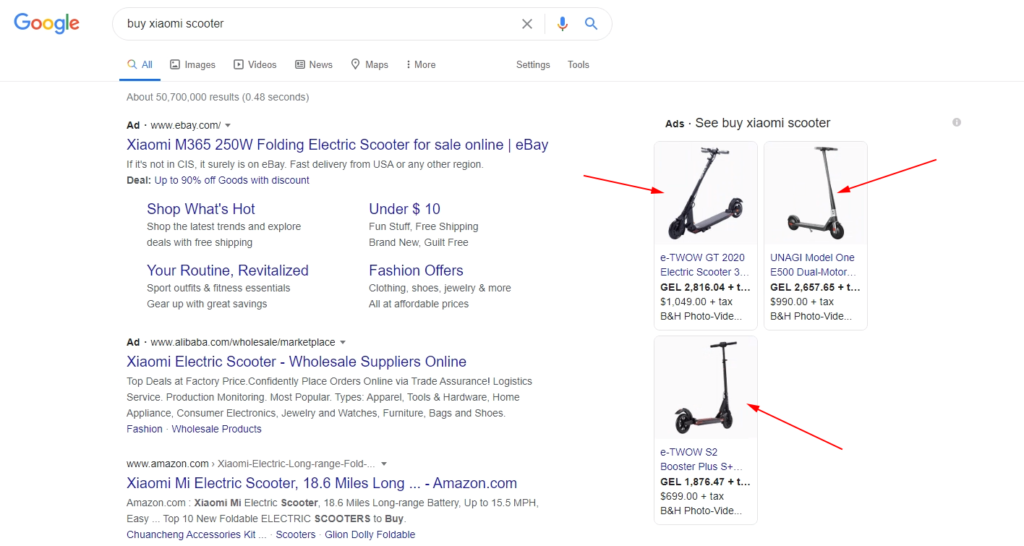The image size is (1024, 546).
Task: Click B&H seller under UNAGI Model One
Action: (811, 316)
